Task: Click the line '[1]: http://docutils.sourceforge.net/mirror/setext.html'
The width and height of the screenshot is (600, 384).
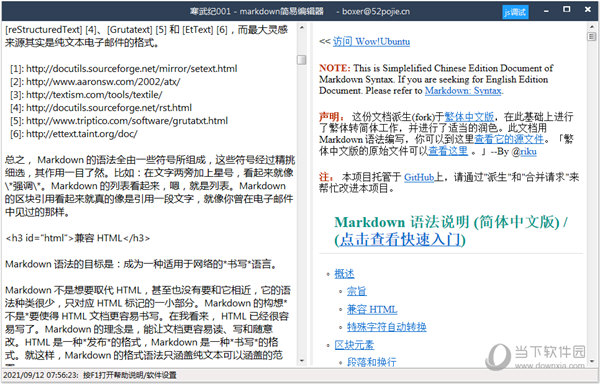Action: coord(124,68)
